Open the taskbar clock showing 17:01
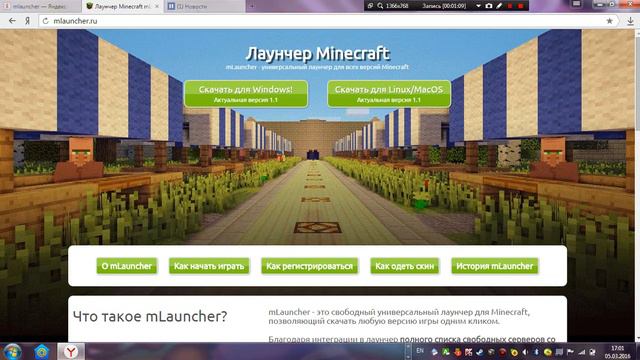The width and height of the screenshot is (640, 360). 618,352
